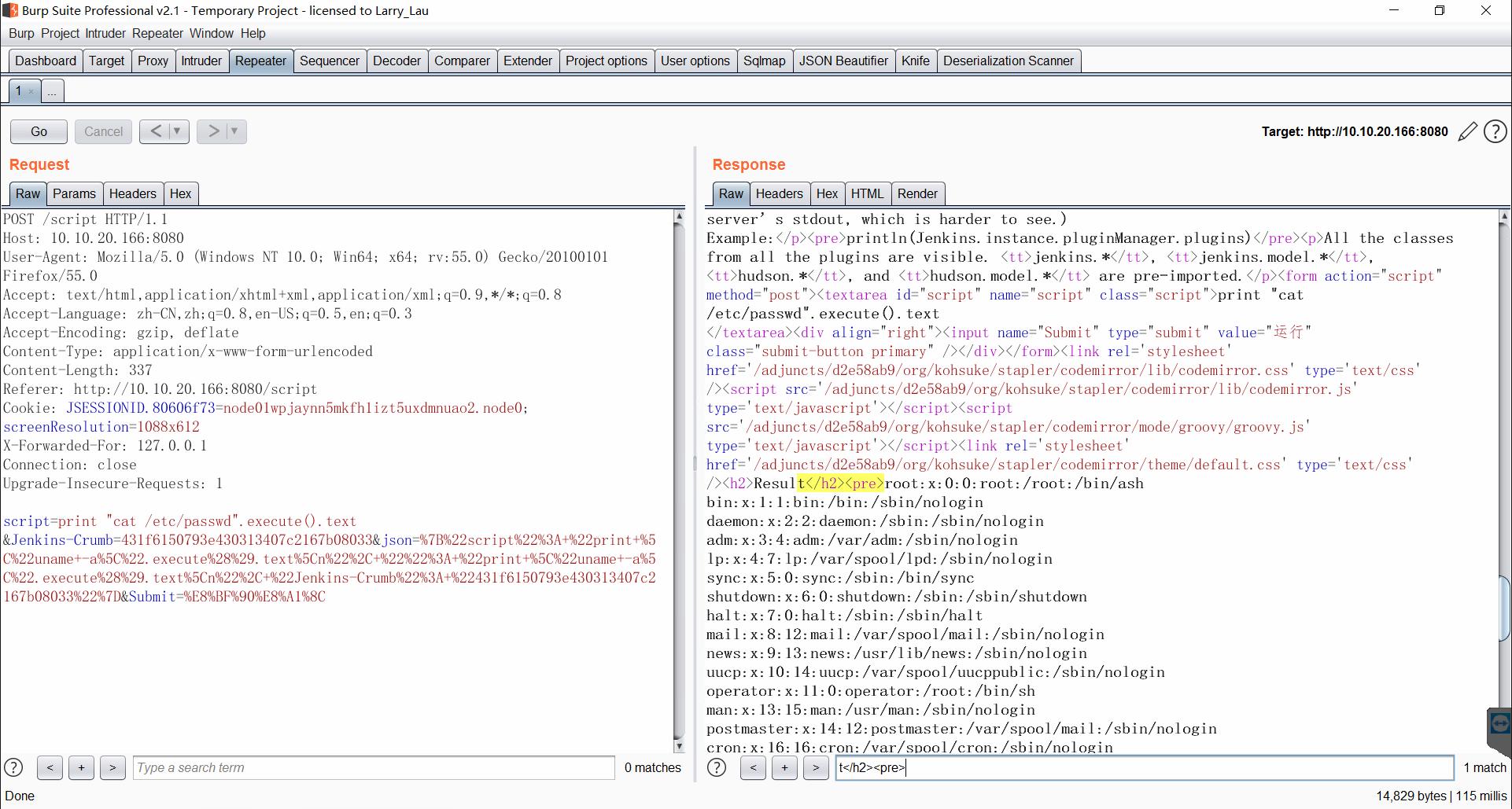The height and width of the screenshot is (809, 1512).
Task: Select request Headers view tab
Action: 132,193
